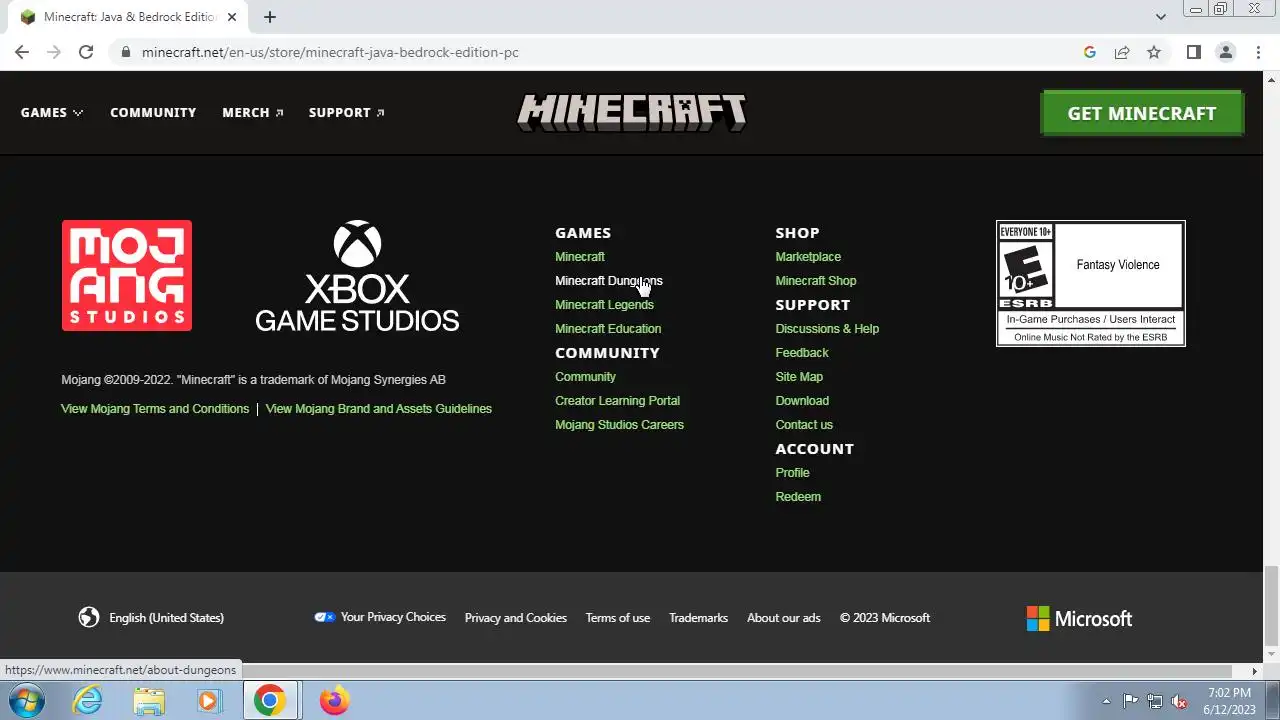Viewport: 1280px width, 720px height.
Task: Open the footer Community link
Action: (585, 377)
